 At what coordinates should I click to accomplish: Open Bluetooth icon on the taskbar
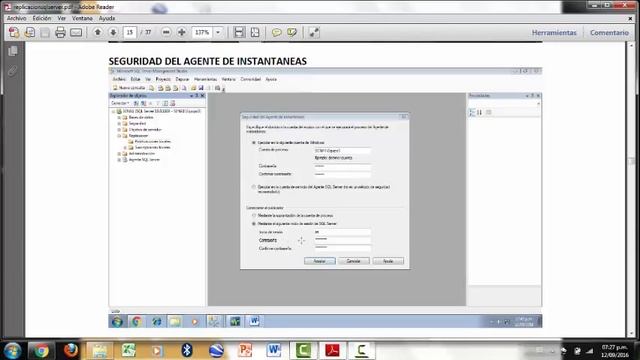[x=187, y=351]
